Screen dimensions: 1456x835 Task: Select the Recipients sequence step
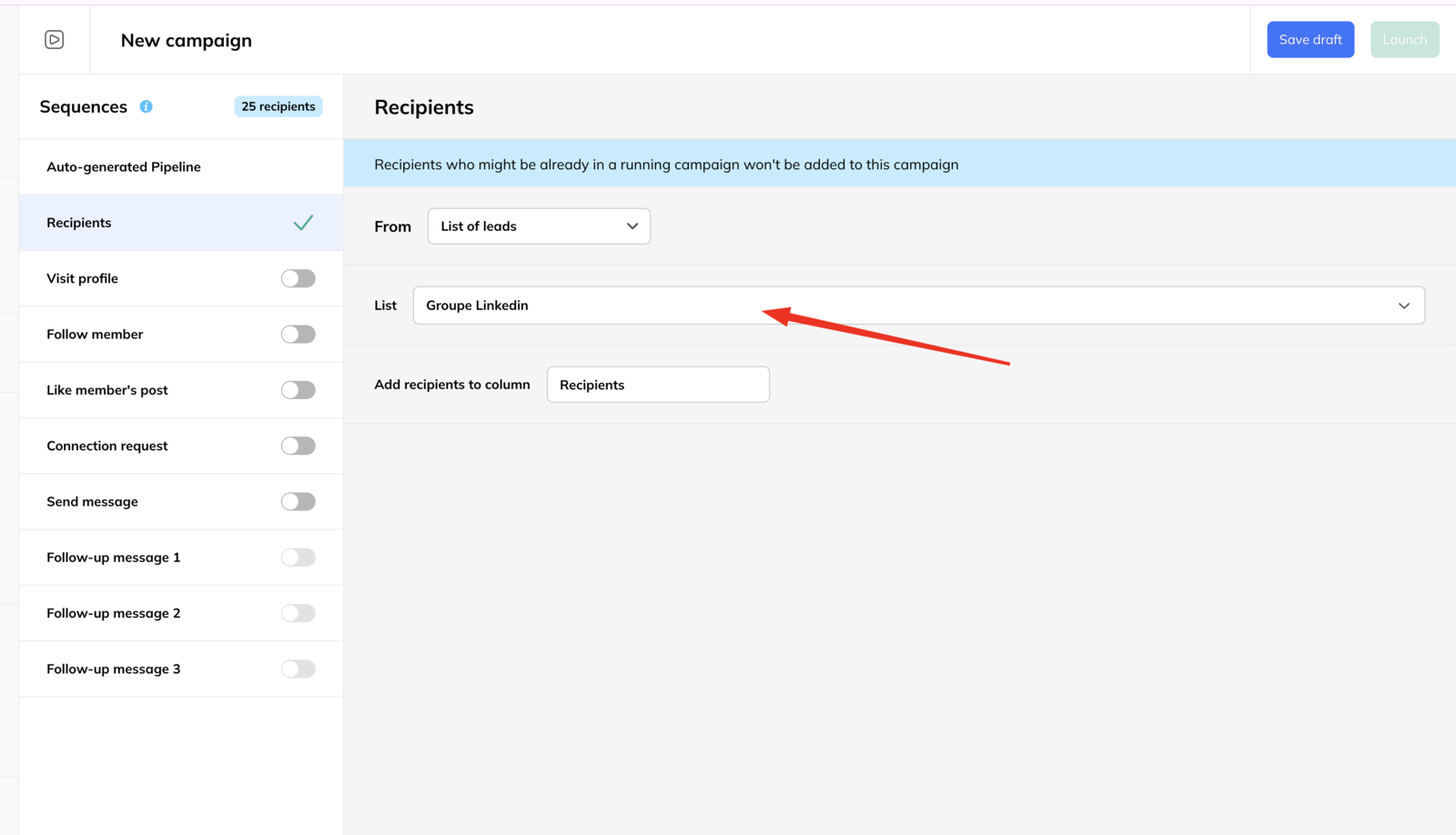click(x=181, y=223)
